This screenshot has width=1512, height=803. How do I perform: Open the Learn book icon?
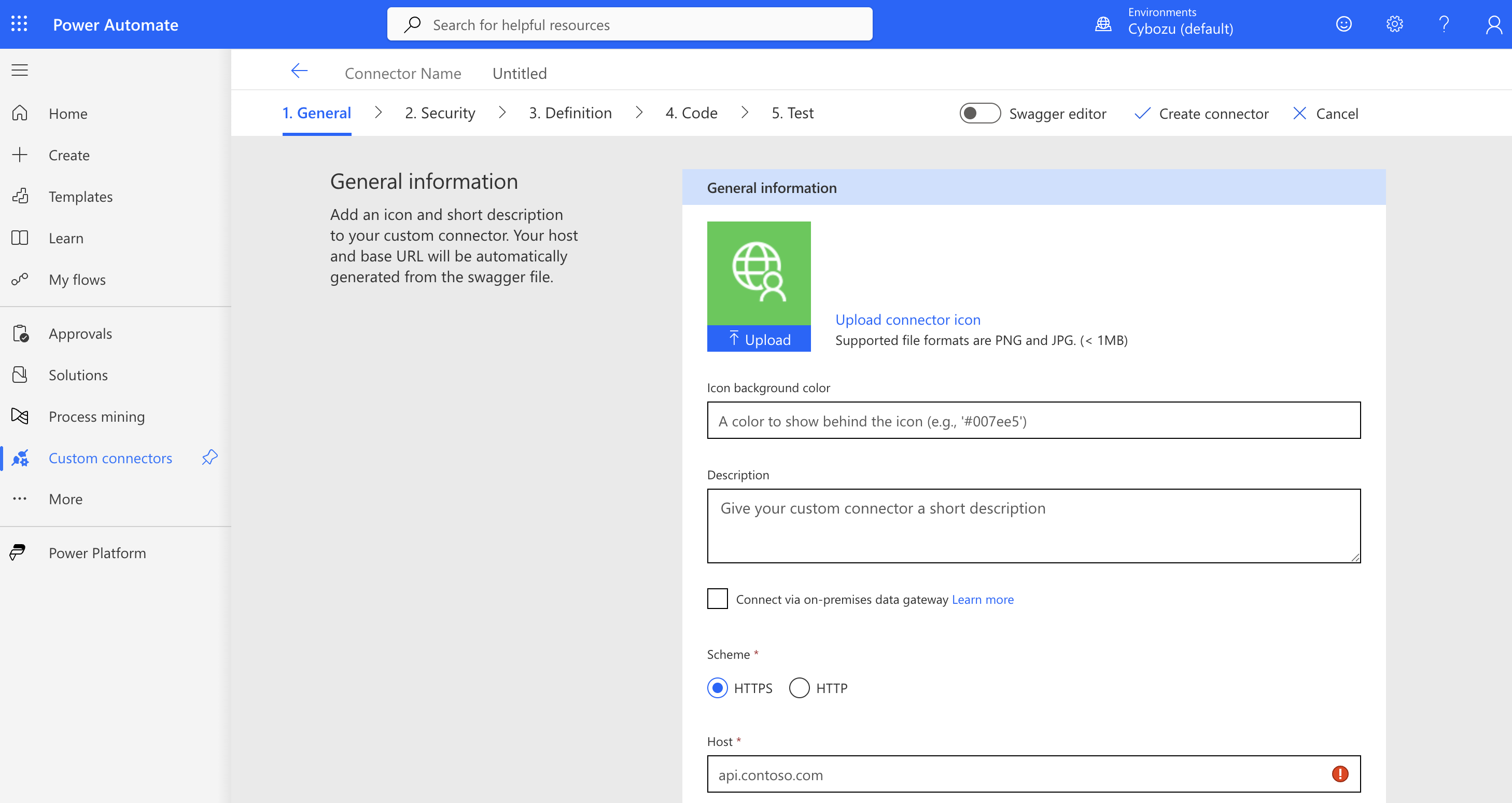point(19,238)
